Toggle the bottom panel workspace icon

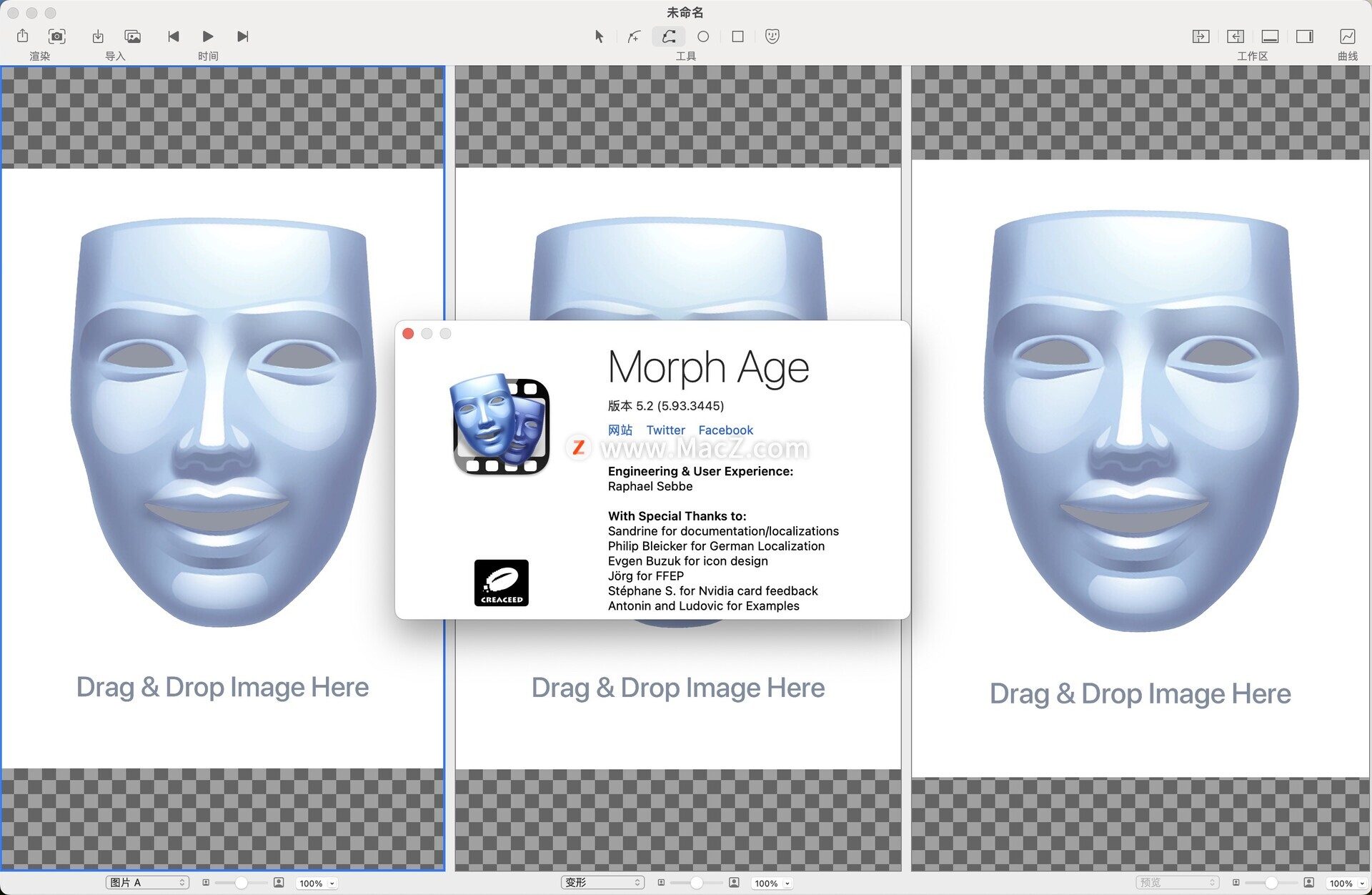click(1270, 36)
